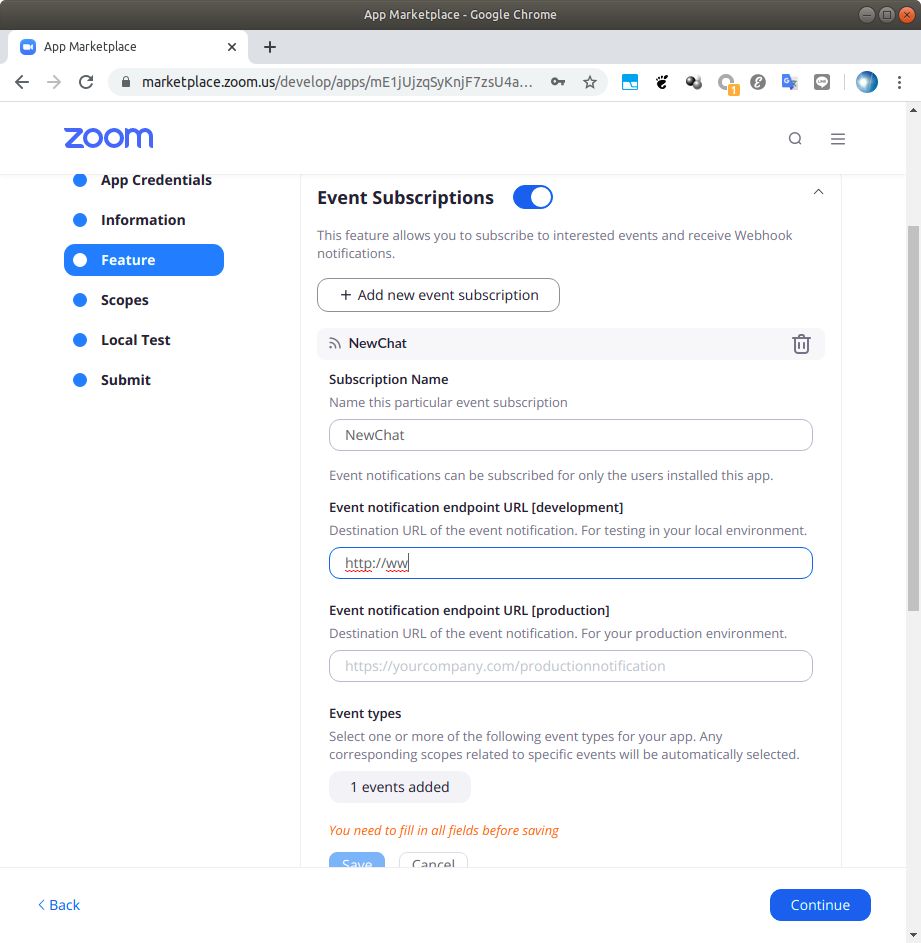Open the Chrome profile avatar
921x943 pixels.
tap(866, 82)
